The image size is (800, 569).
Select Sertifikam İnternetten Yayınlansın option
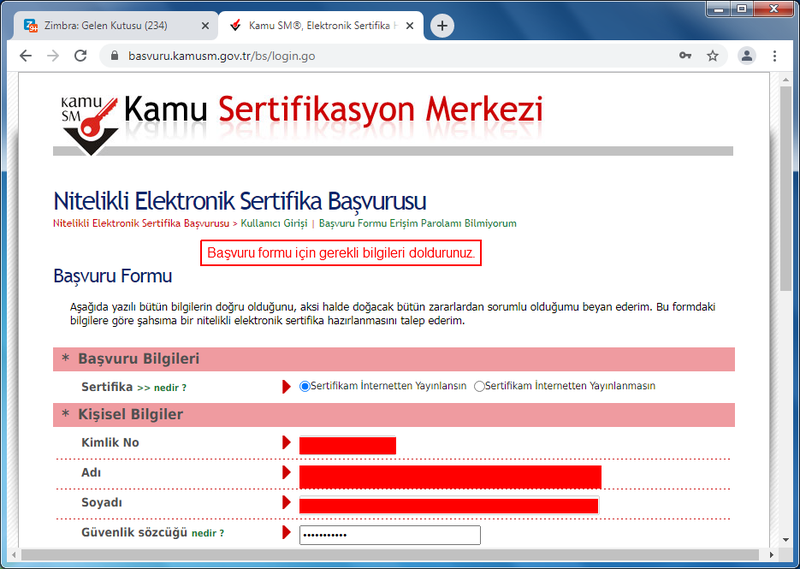(305, 386)
